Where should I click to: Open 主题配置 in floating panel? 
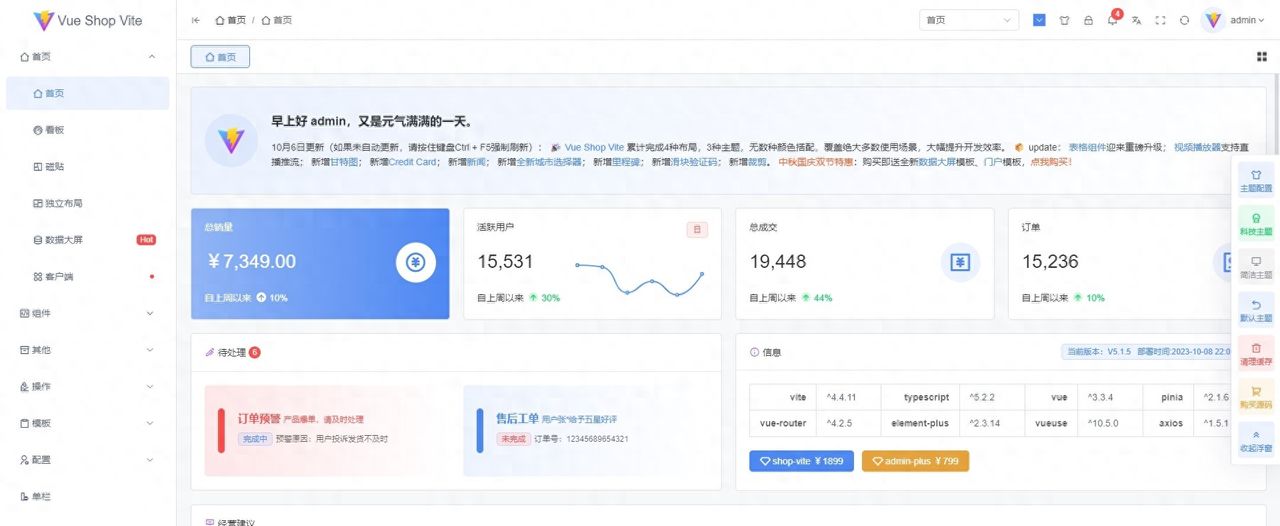[1256, 180]
